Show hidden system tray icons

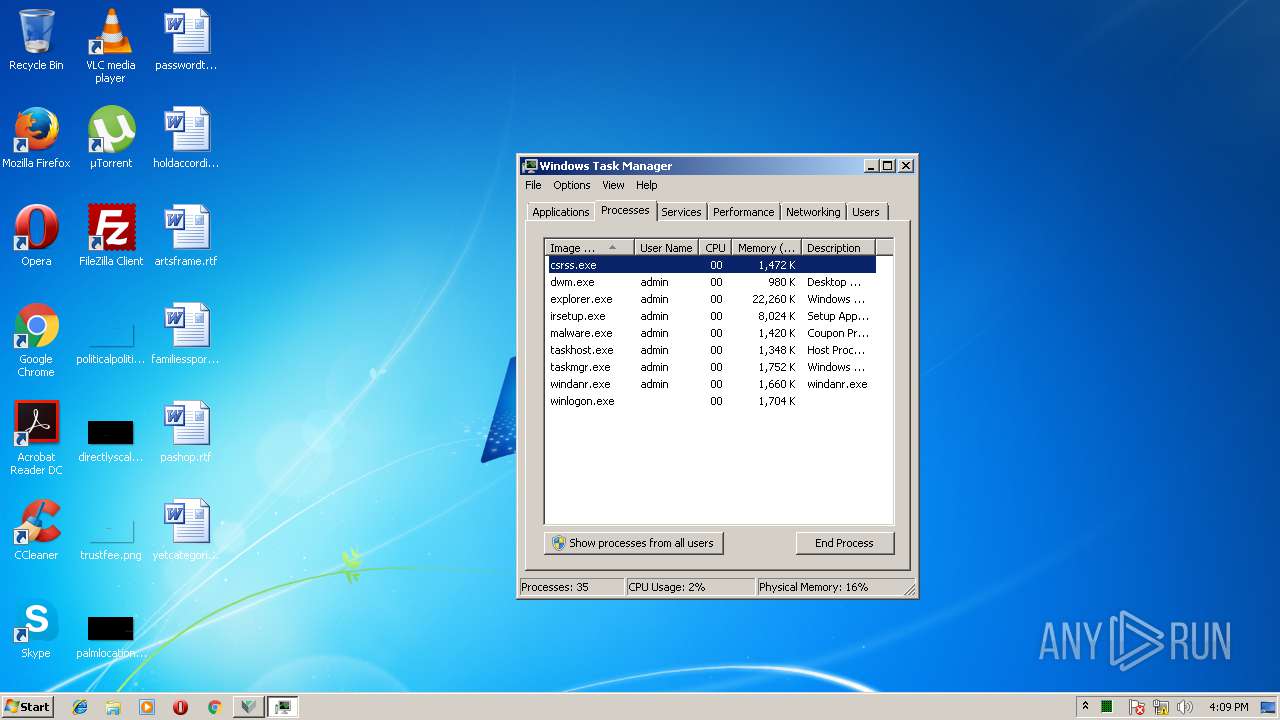(1085, 706)
